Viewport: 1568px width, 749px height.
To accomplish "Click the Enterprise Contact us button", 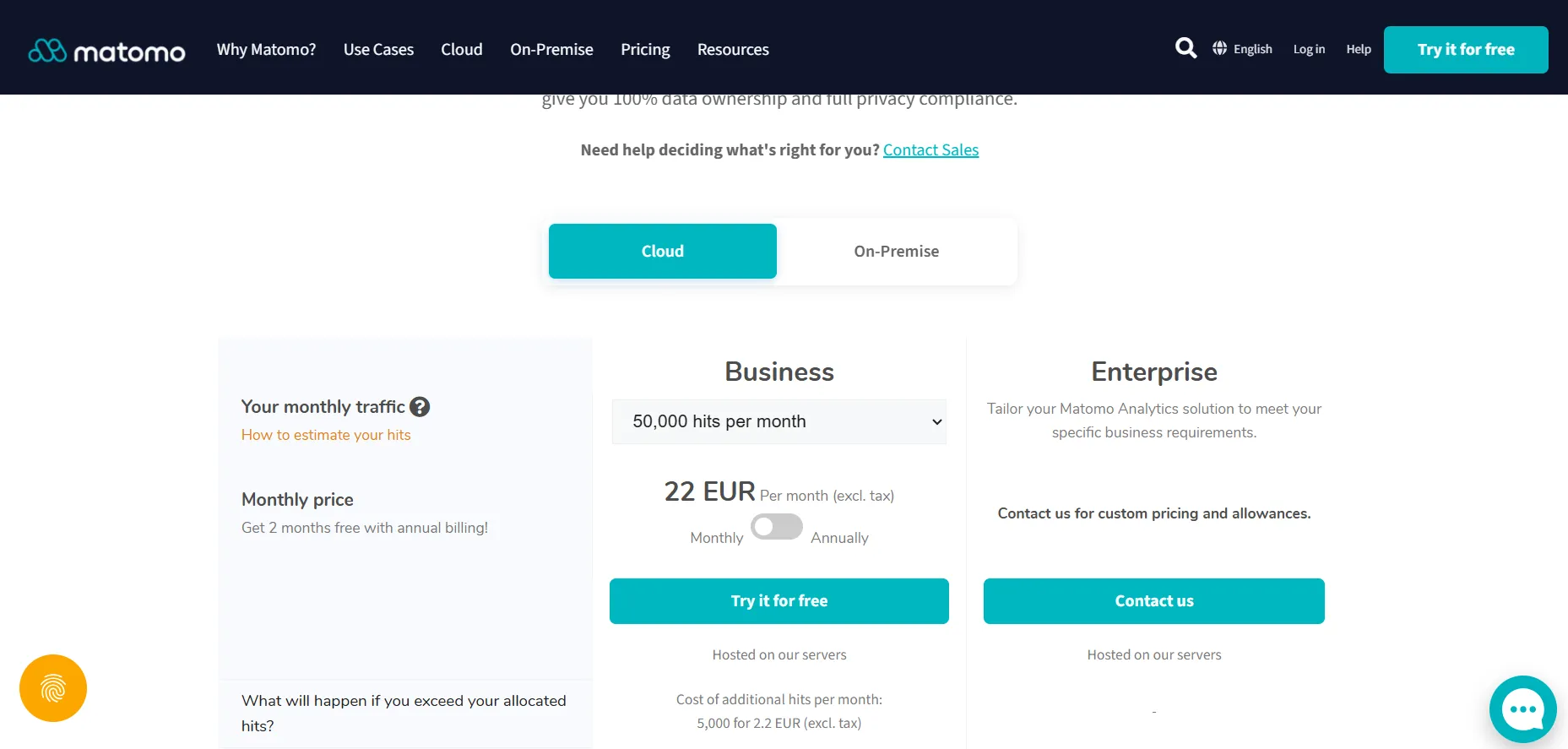I will coord(1154,601).
